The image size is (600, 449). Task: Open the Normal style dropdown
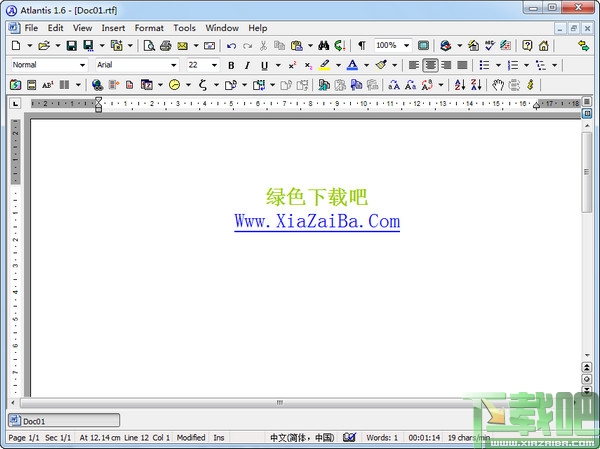point(82,65)
